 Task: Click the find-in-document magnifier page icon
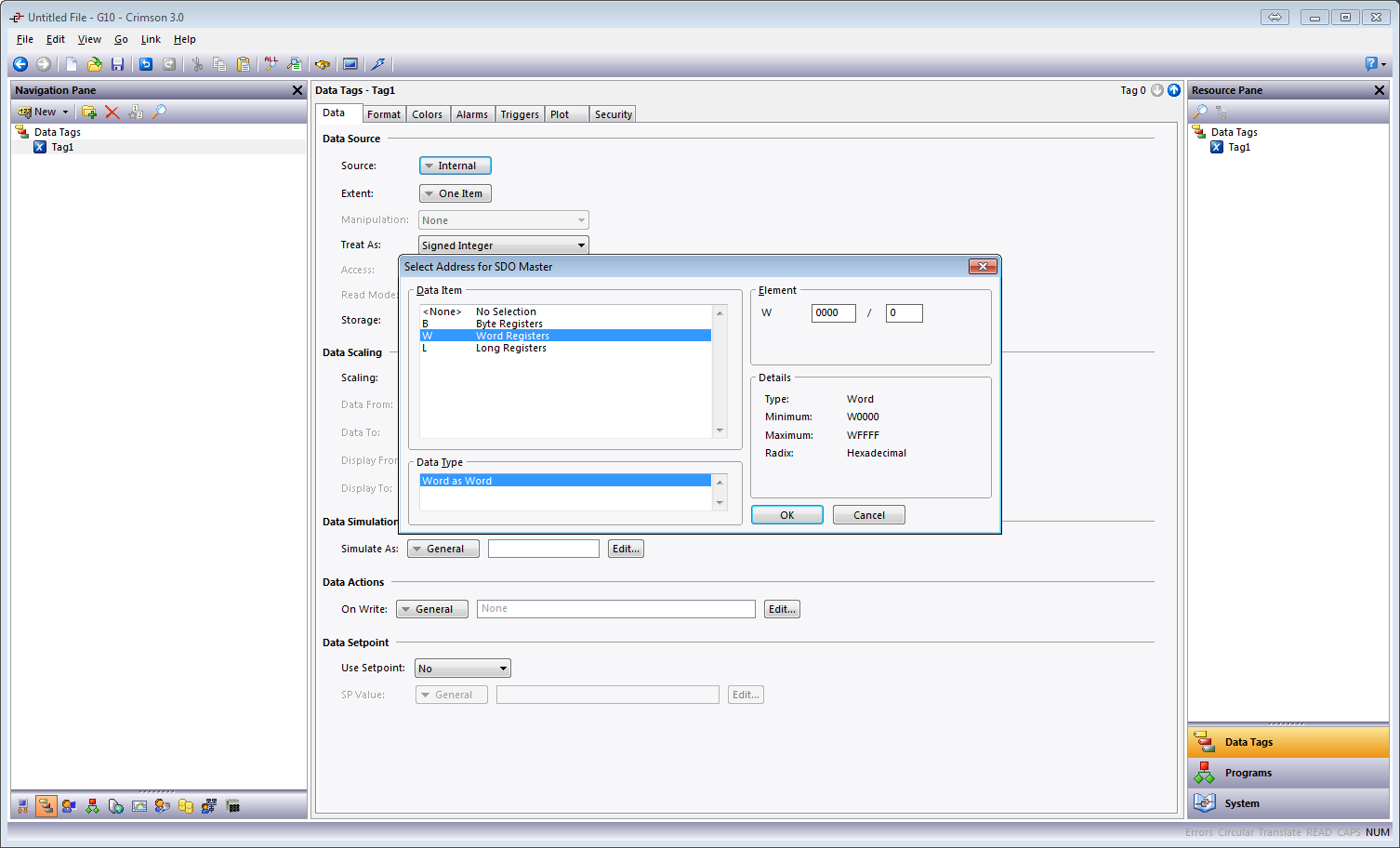pyautogui.click(x=294, y=64)
